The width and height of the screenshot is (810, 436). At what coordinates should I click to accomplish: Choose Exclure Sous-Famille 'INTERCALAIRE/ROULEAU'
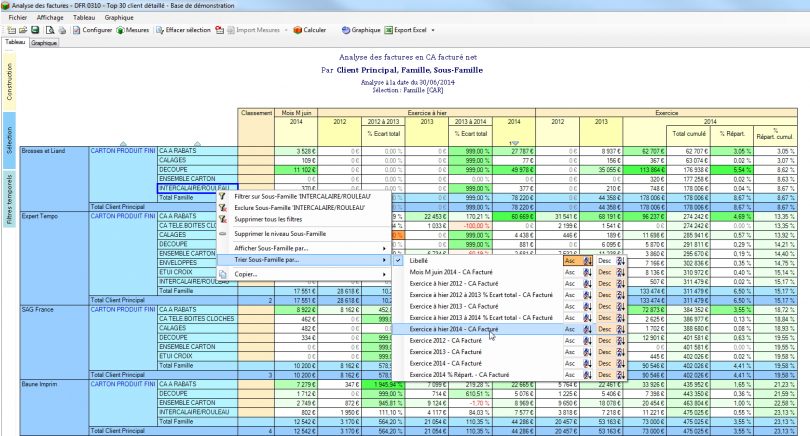[x=304, y=208]
